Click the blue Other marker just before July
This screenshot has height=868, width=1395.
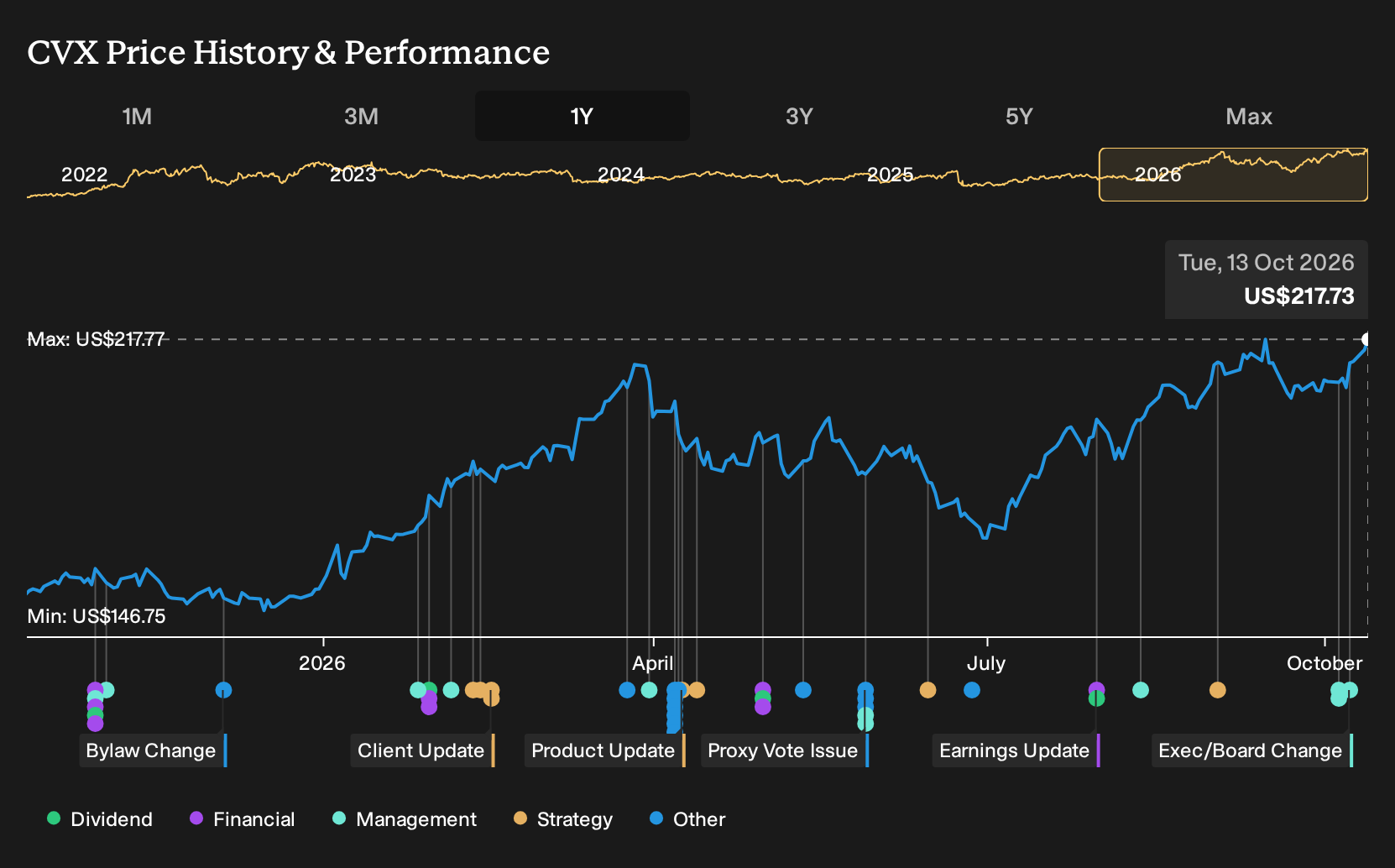[x=972, y=690]
